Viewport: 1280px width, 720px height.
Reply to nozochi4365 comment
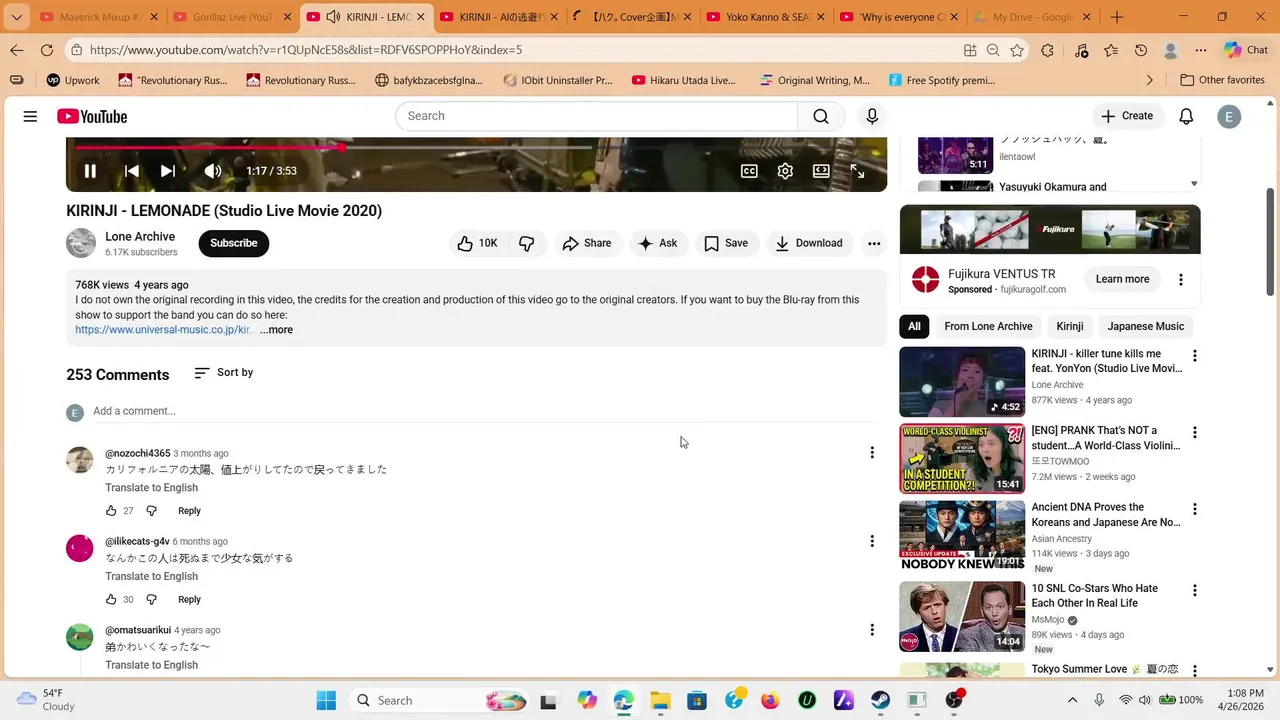coord(189,511)
